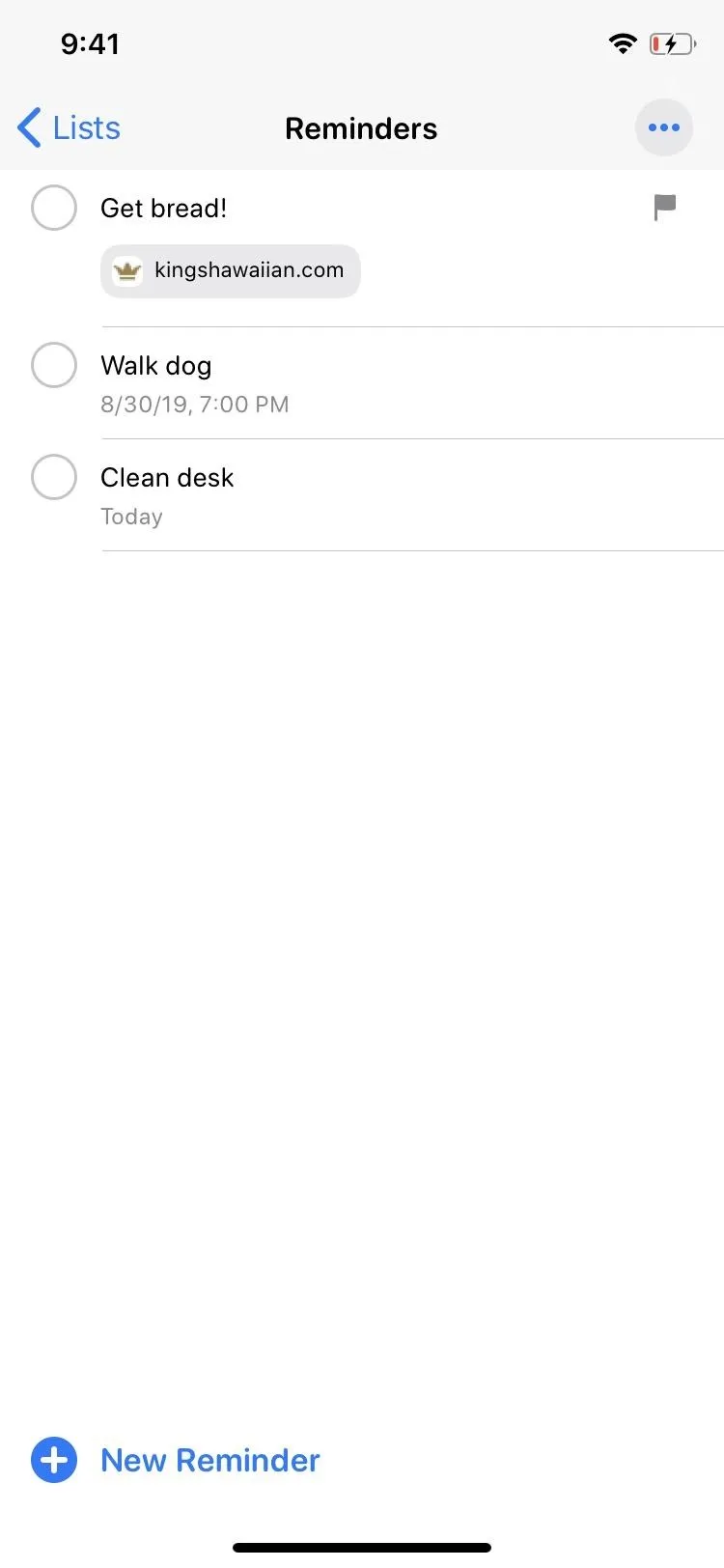Image resolution: width=724 pixels, height=1568 pixels.
Task: Tap the 9:41 clock in status bar
Action: pyautogui.click(x=90, y=43)
